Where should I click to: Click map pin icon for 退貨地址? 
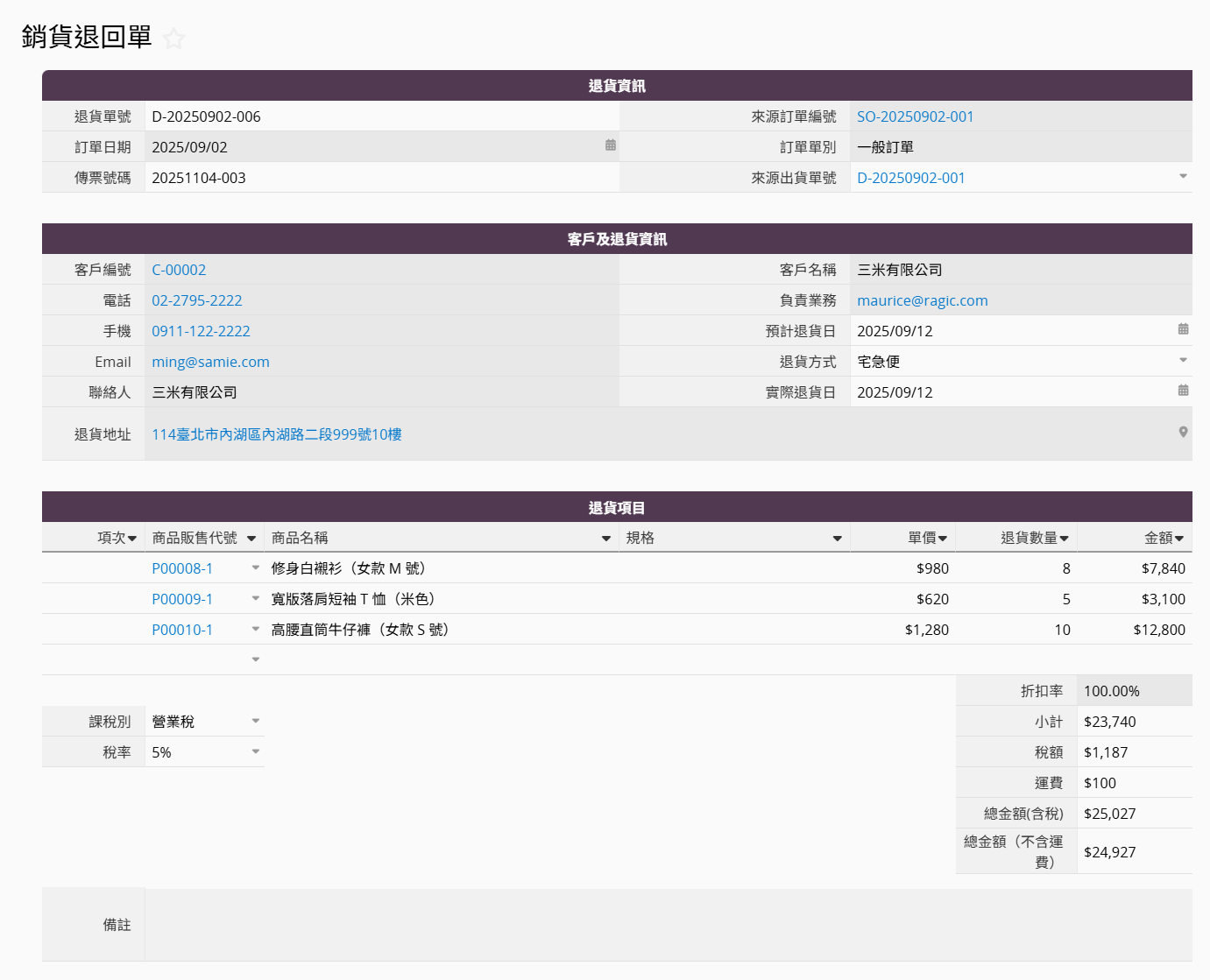pyautogui.click(x=1183, y=433)
